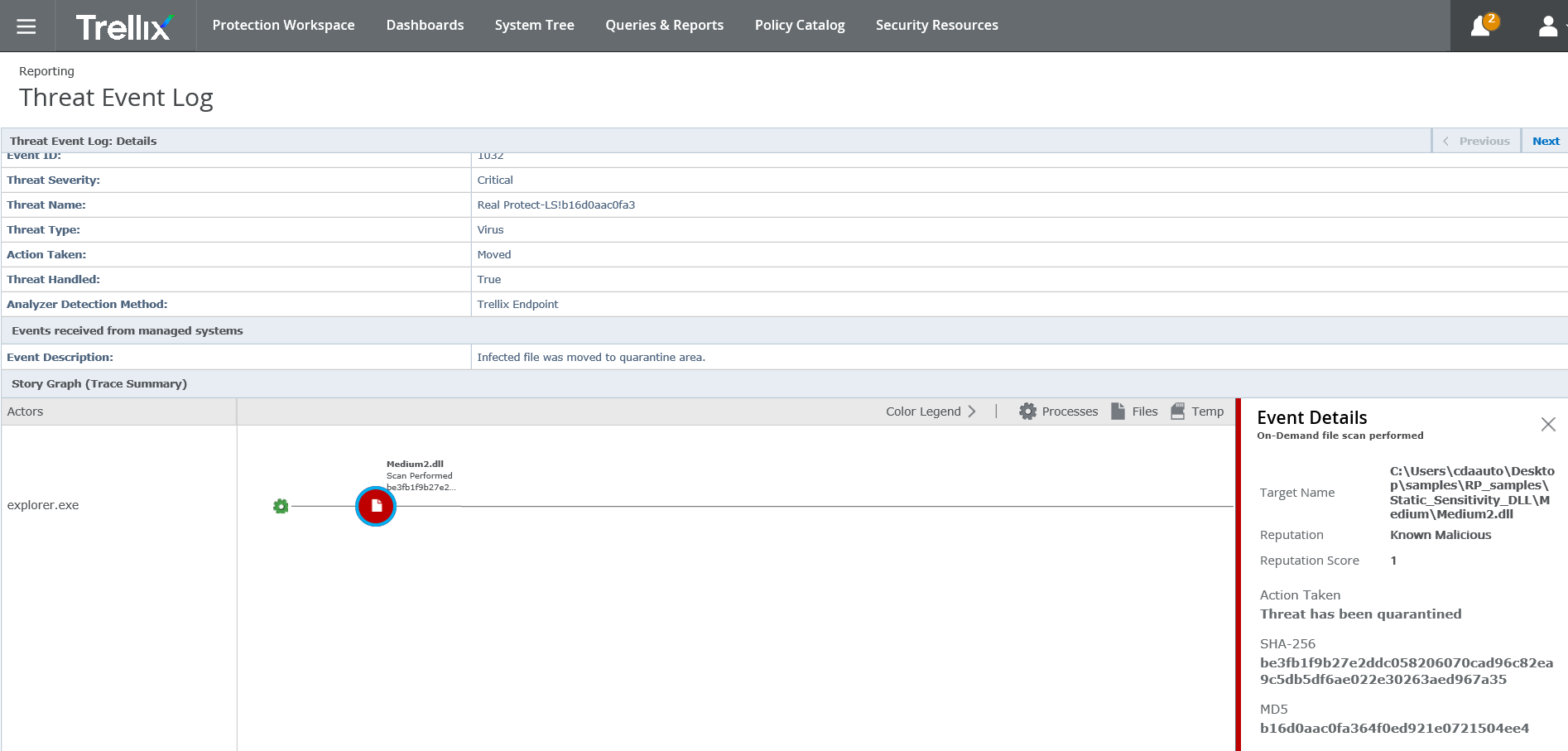Select the explorer.exe actor

pos(43,505)
